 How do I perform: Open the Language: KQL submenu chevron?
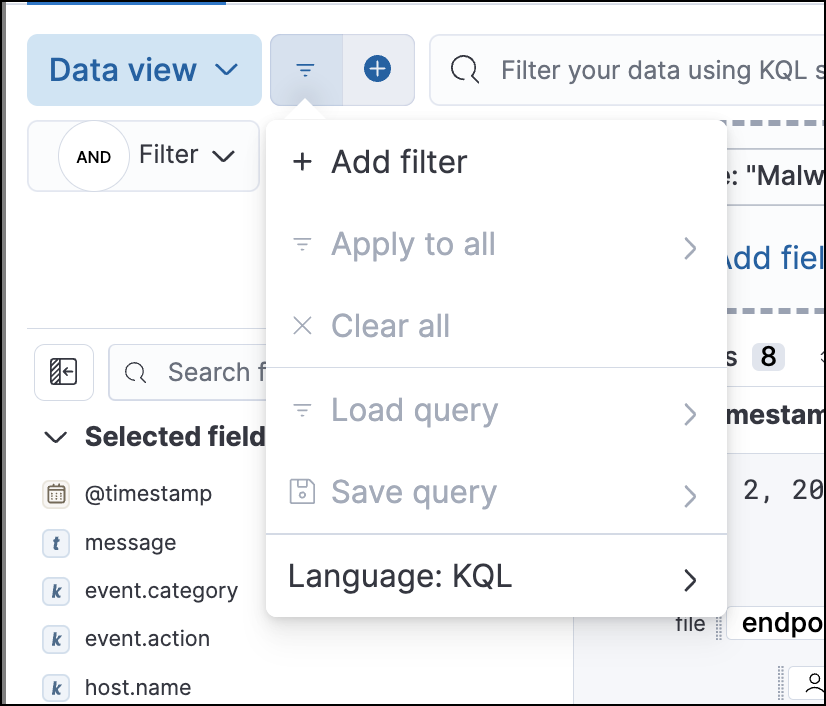tap(689, 579)
